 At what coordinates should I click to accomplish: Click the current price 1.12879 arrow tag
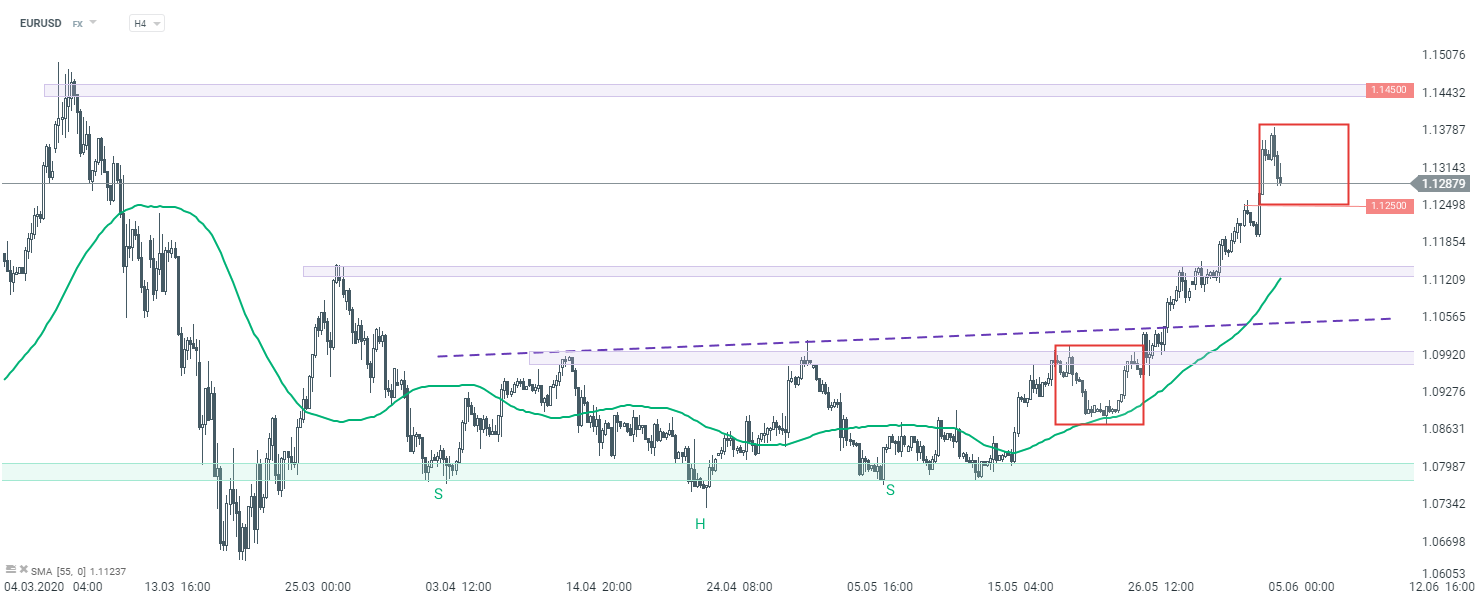[1442, 184]
